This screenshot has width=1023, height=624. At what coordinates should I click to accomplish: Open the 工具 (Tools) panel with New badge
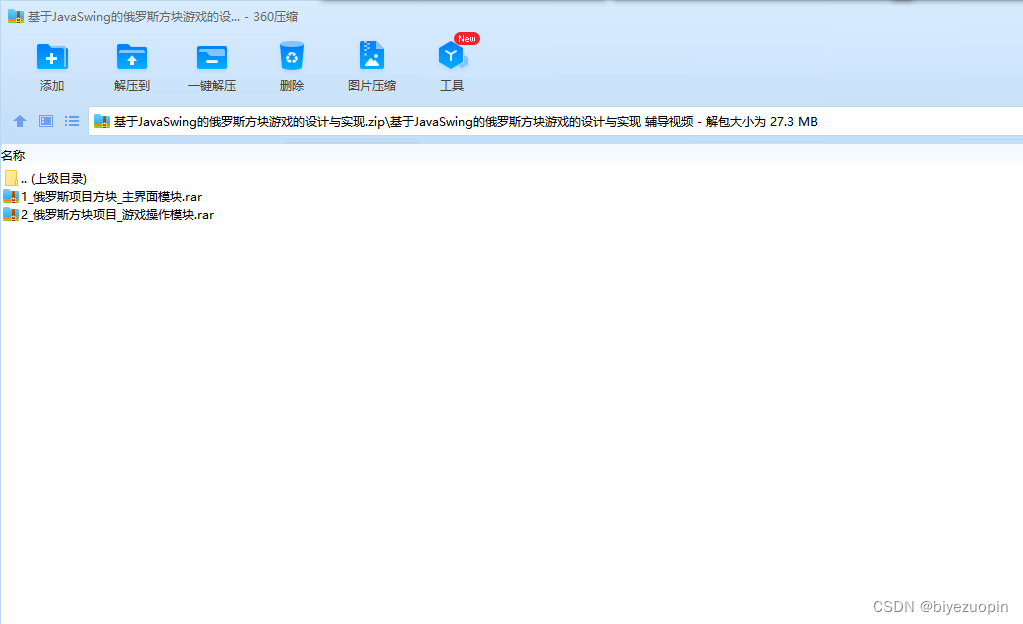(x=451, y=62)
